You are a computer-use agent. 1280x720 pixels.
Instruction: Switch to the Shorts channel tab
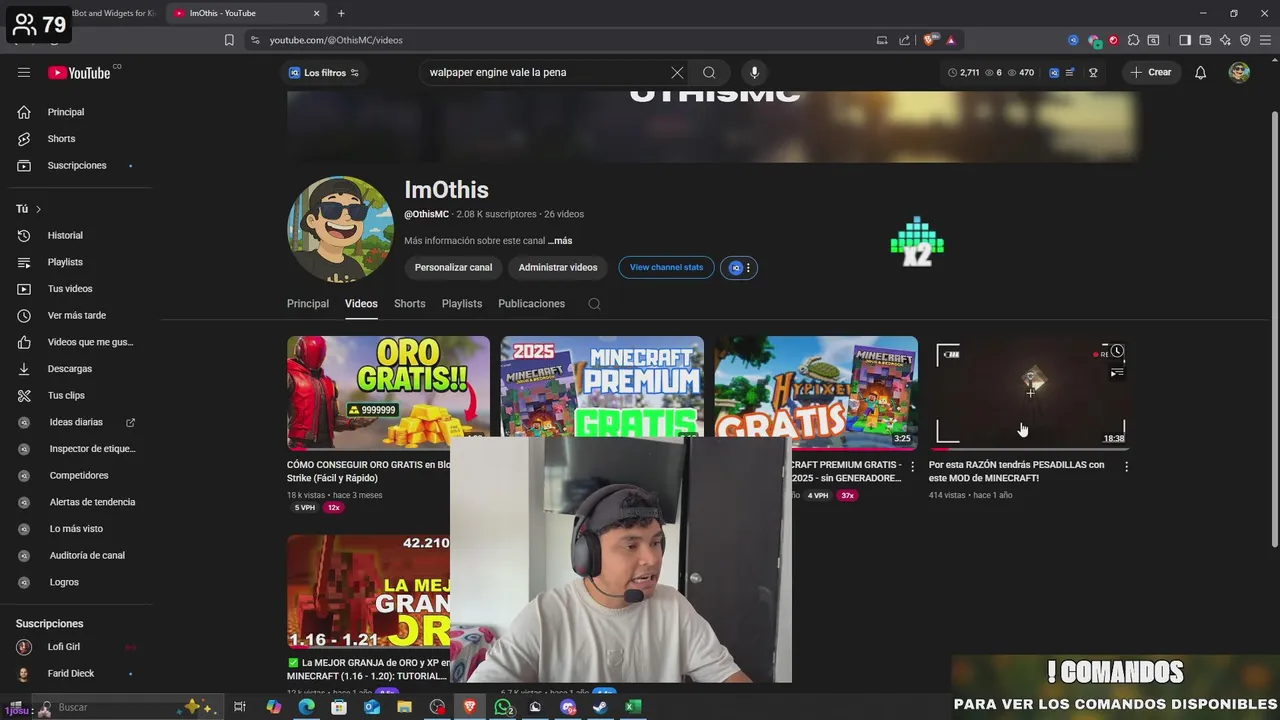point(409,304)
